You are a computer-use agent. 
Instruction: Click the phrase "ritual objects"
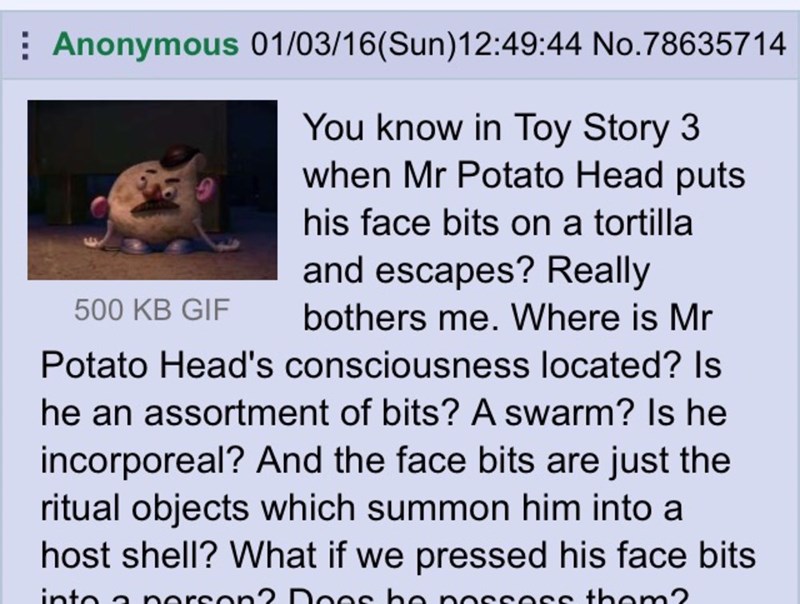(147, 509)
